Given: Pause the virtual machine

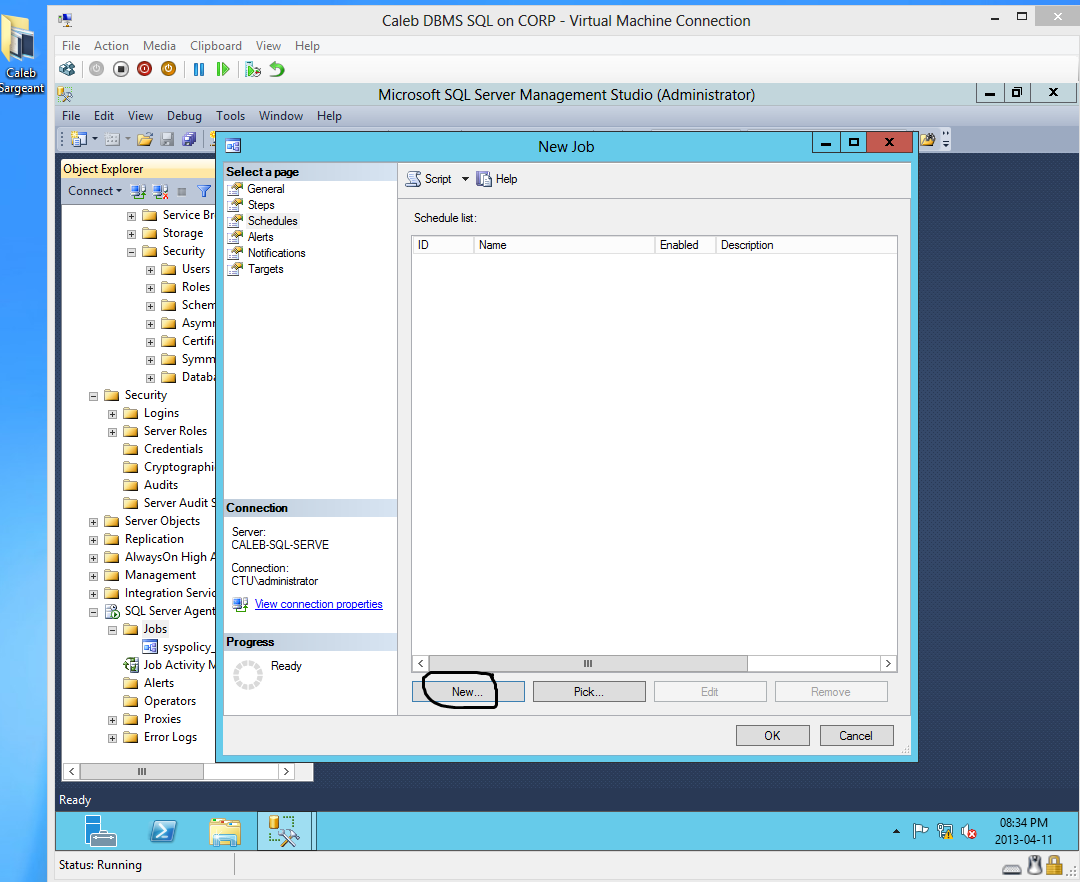Looking at the screenshot, I should click(x=199, y=69).
